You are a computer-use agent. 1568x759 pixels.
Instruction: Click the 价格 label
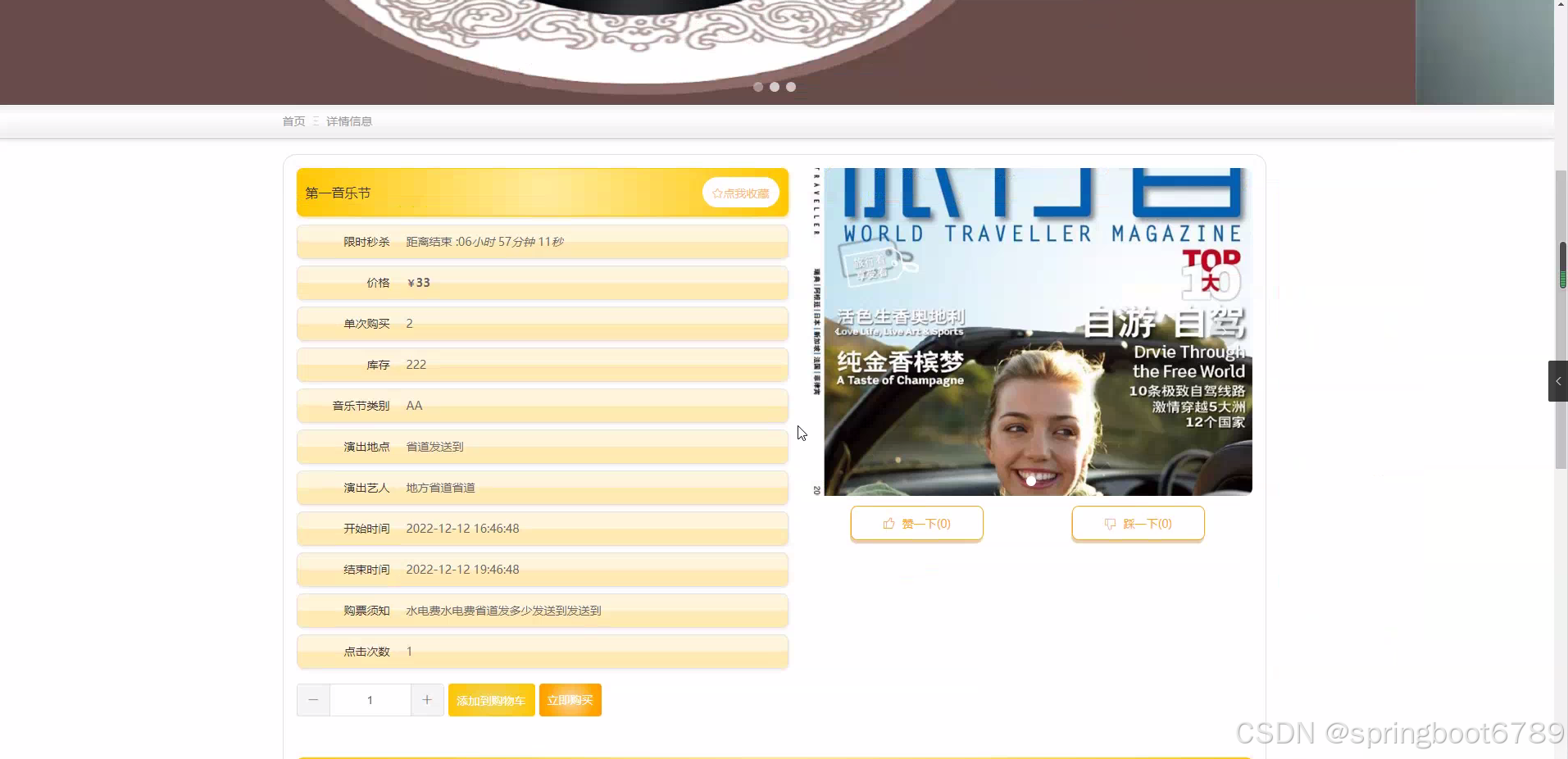(x=378, y=283)
